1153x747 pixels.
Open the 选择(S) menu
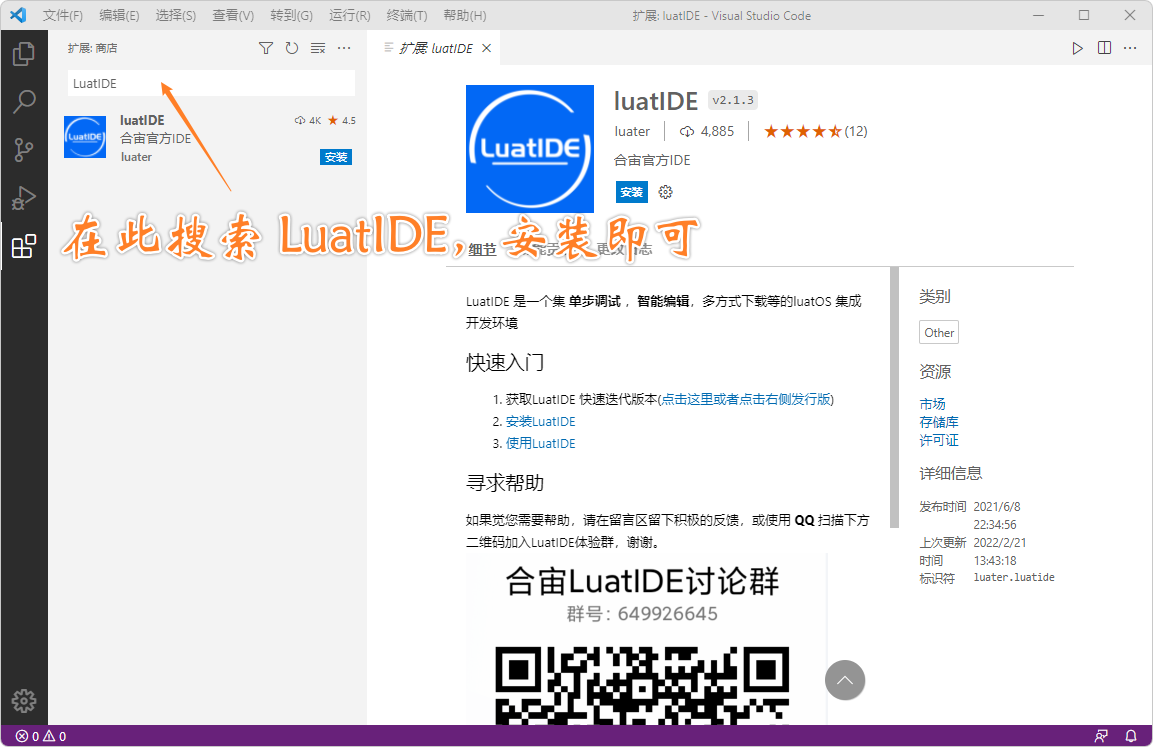176,15
